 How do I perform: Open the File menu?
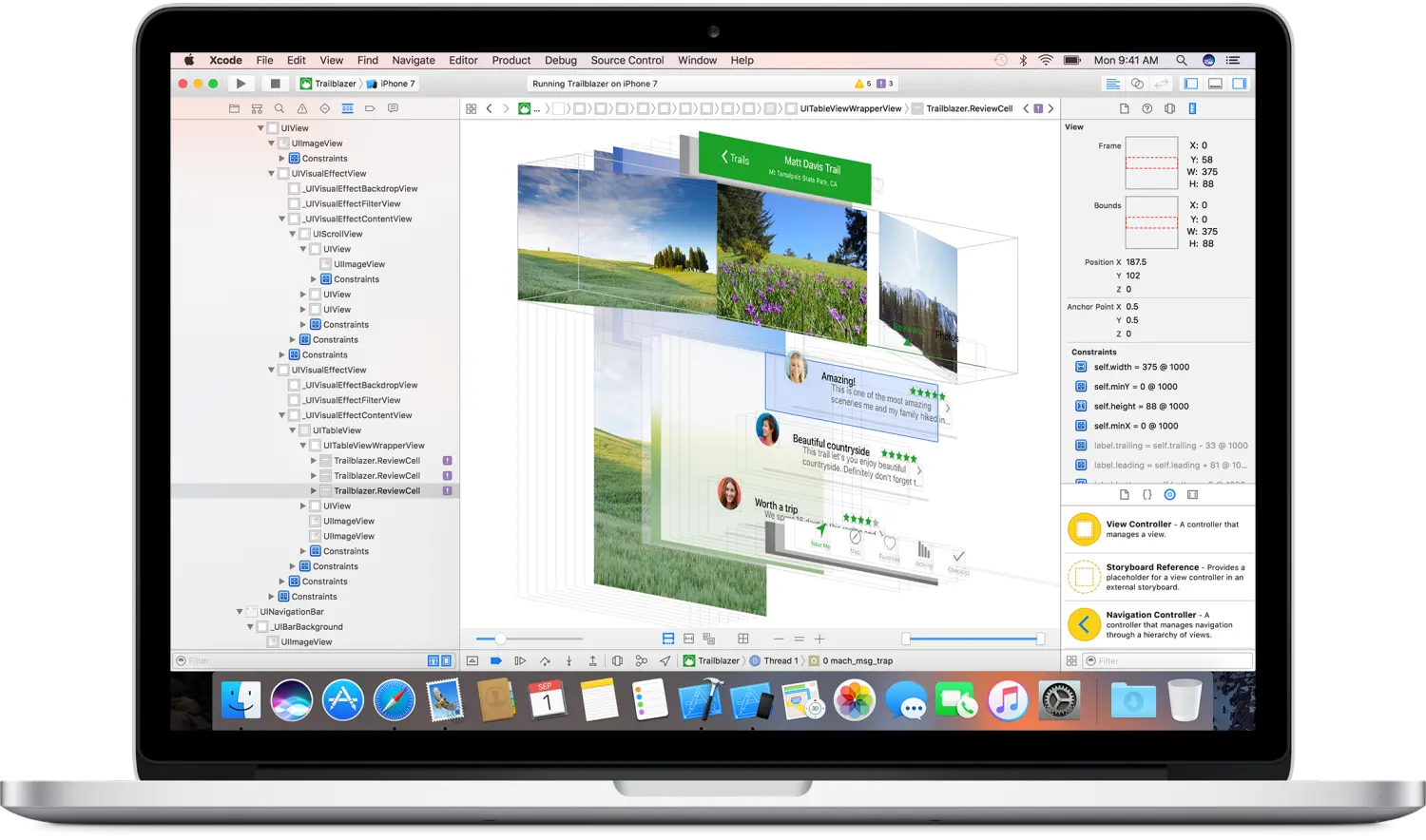[264, 60]
